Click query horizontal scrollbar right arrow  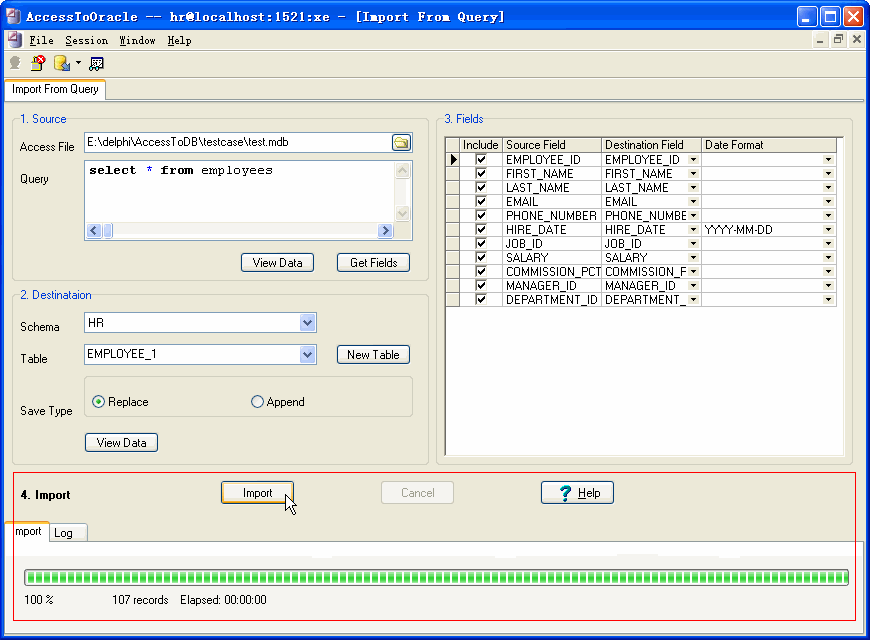click(x=385, y=230)
